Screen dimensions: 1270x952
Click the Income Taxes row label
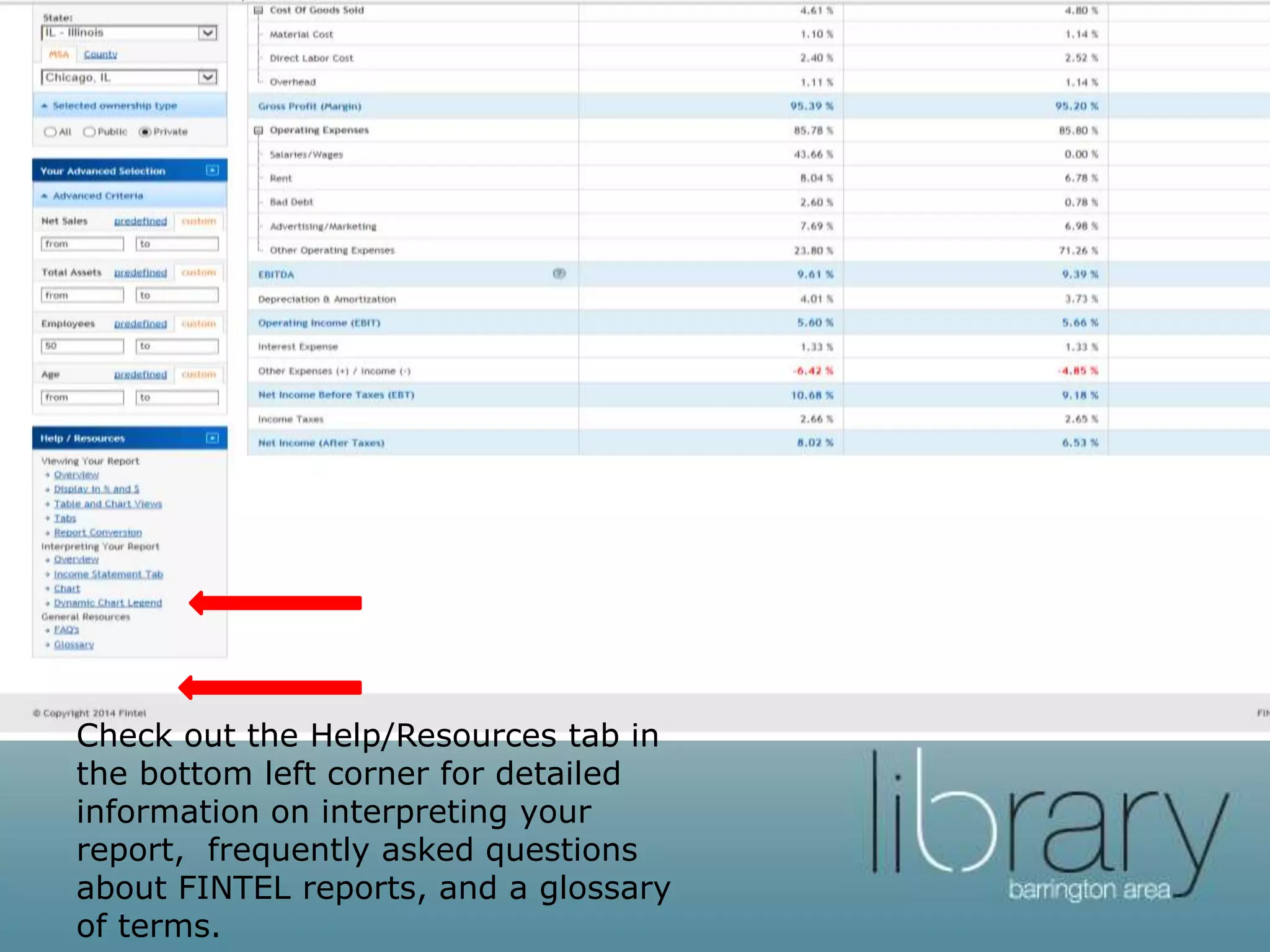[291, 420]
